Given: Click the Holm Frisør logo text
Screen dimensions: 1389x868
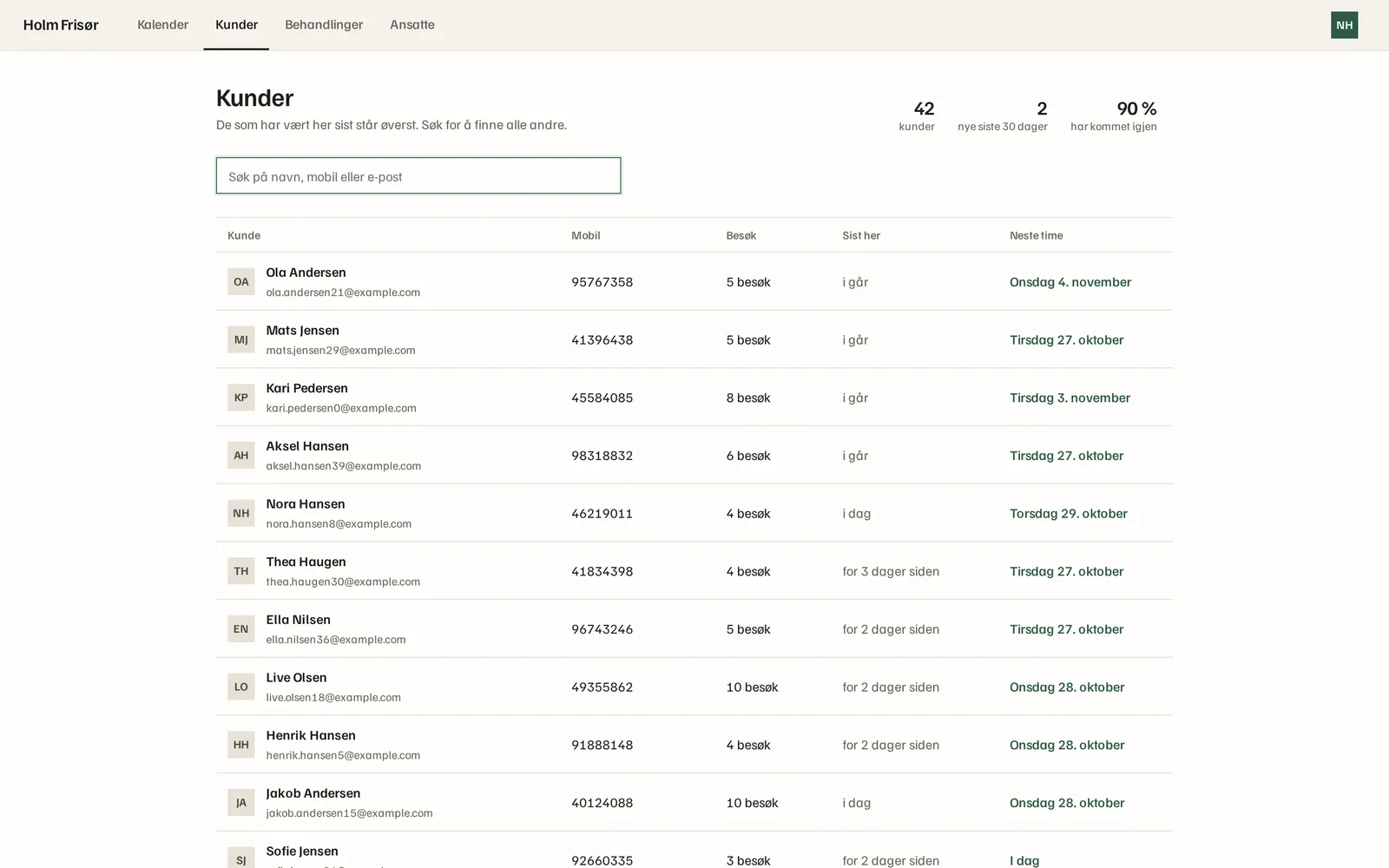Looking at the screenshot, I should coord(61,24).
